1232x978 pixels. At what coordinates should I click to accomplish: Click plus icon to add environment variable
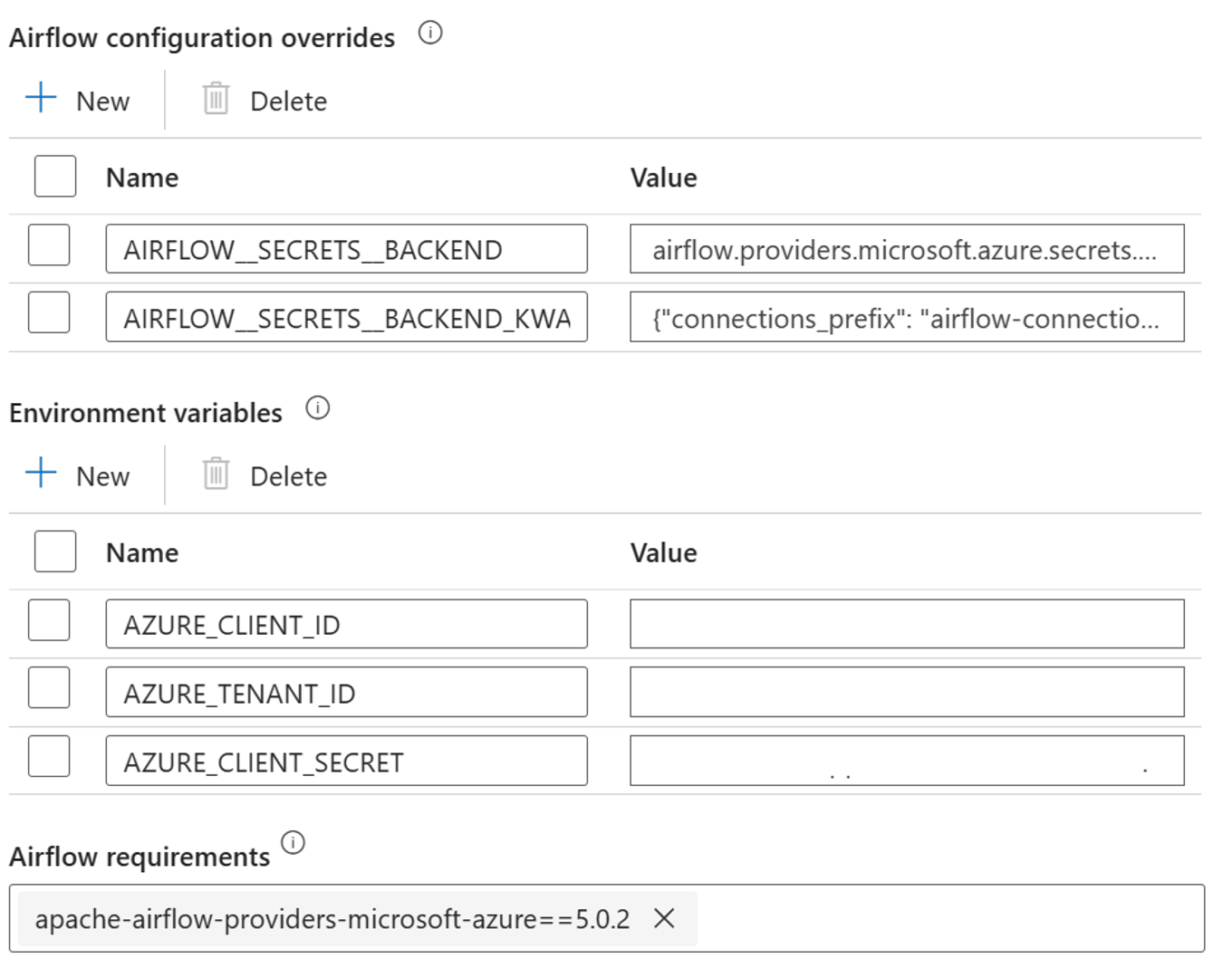coord(42,473)
